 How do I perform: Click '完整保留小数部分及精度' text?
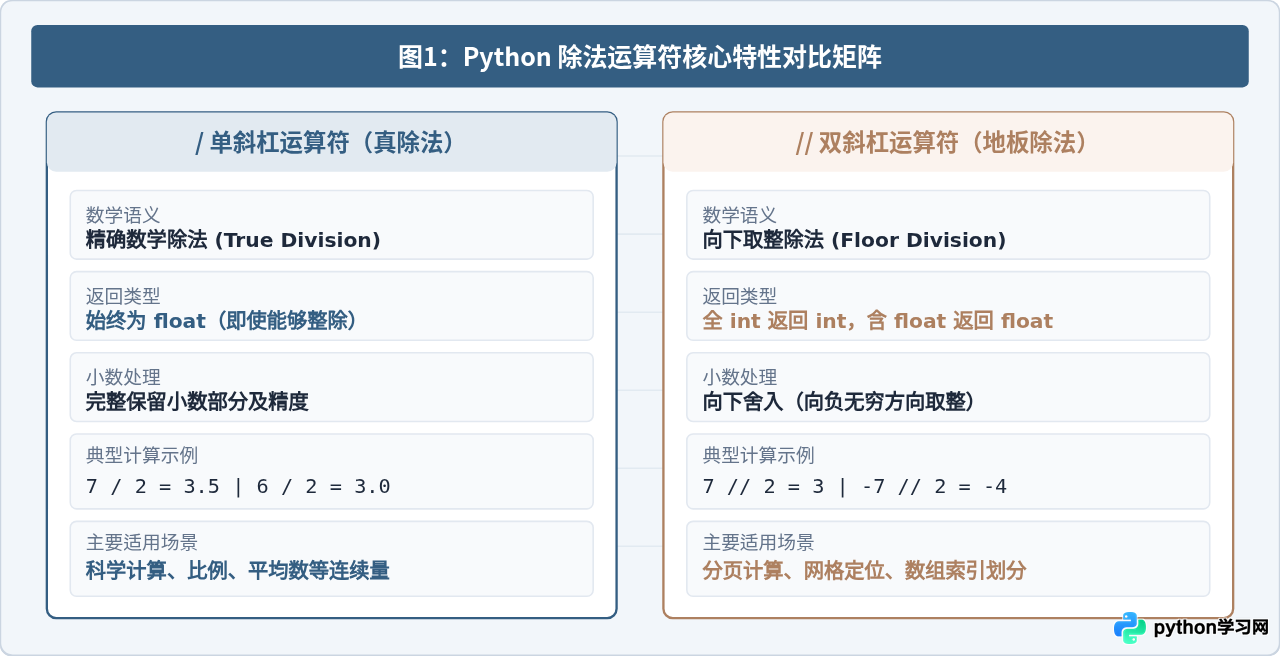(x=197, y=402)
